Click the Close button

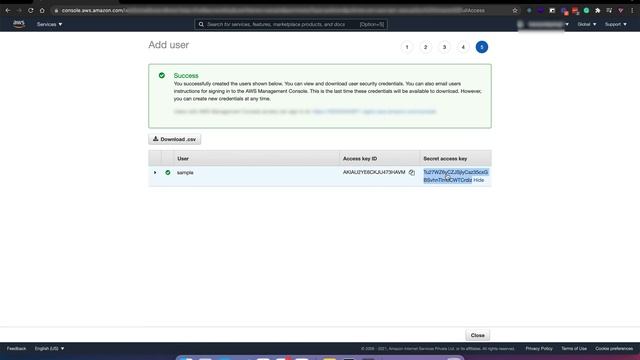point(478,335)
